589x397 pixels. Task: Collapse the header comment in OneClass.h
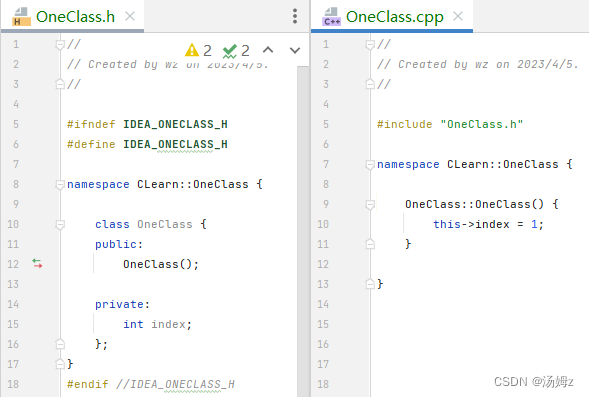(60, 45)
